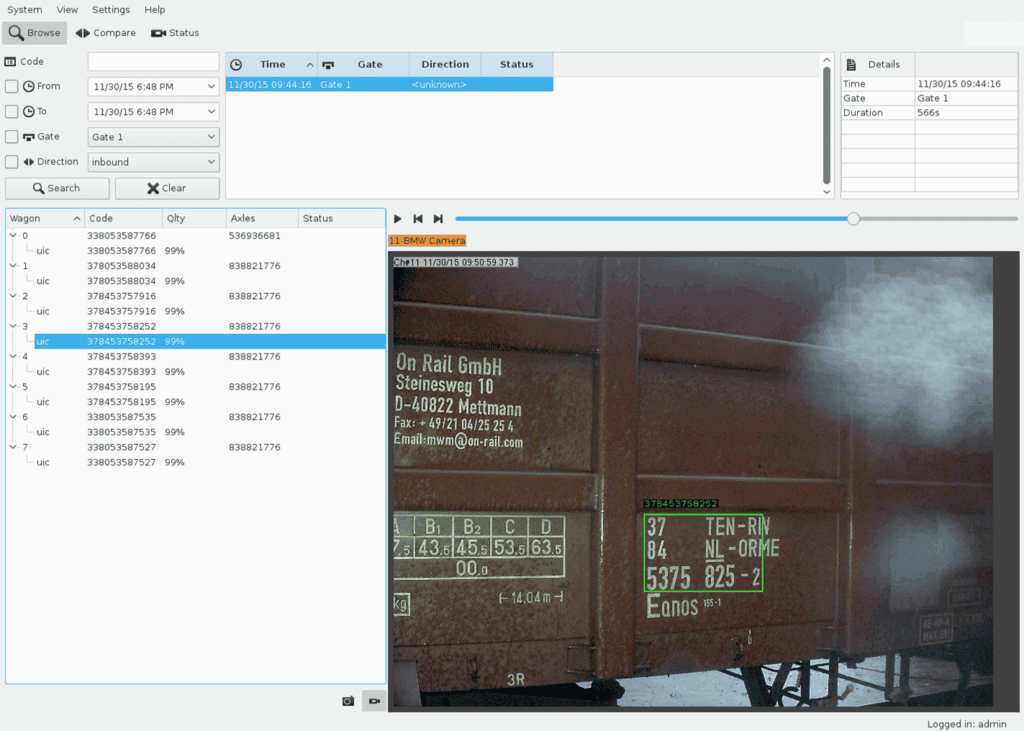
Task: Collapse wagon 1 tree node
Action: coord(13,266)
